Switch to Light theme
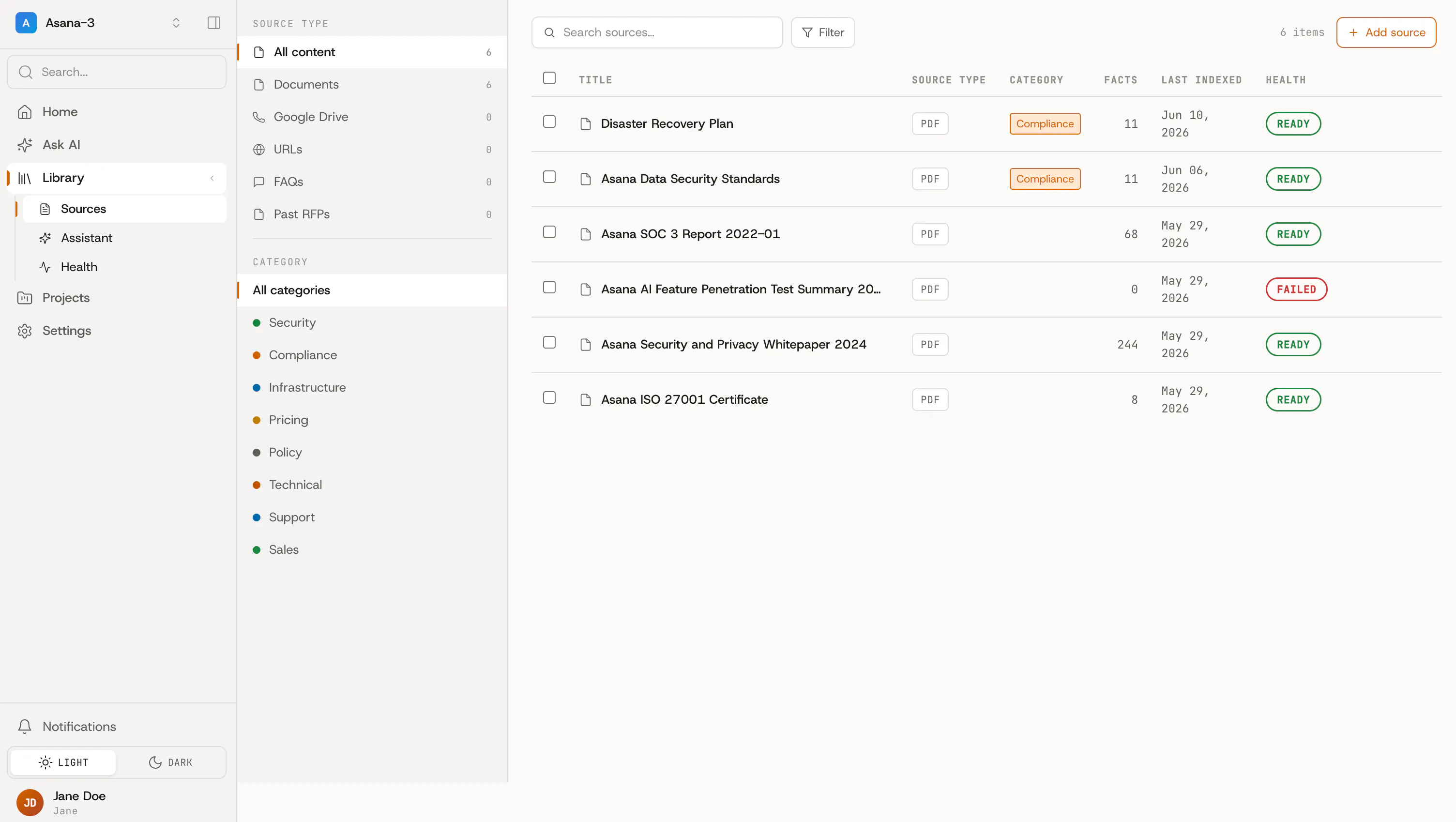Screen dimensions: 1456x822 pos(63,762)
